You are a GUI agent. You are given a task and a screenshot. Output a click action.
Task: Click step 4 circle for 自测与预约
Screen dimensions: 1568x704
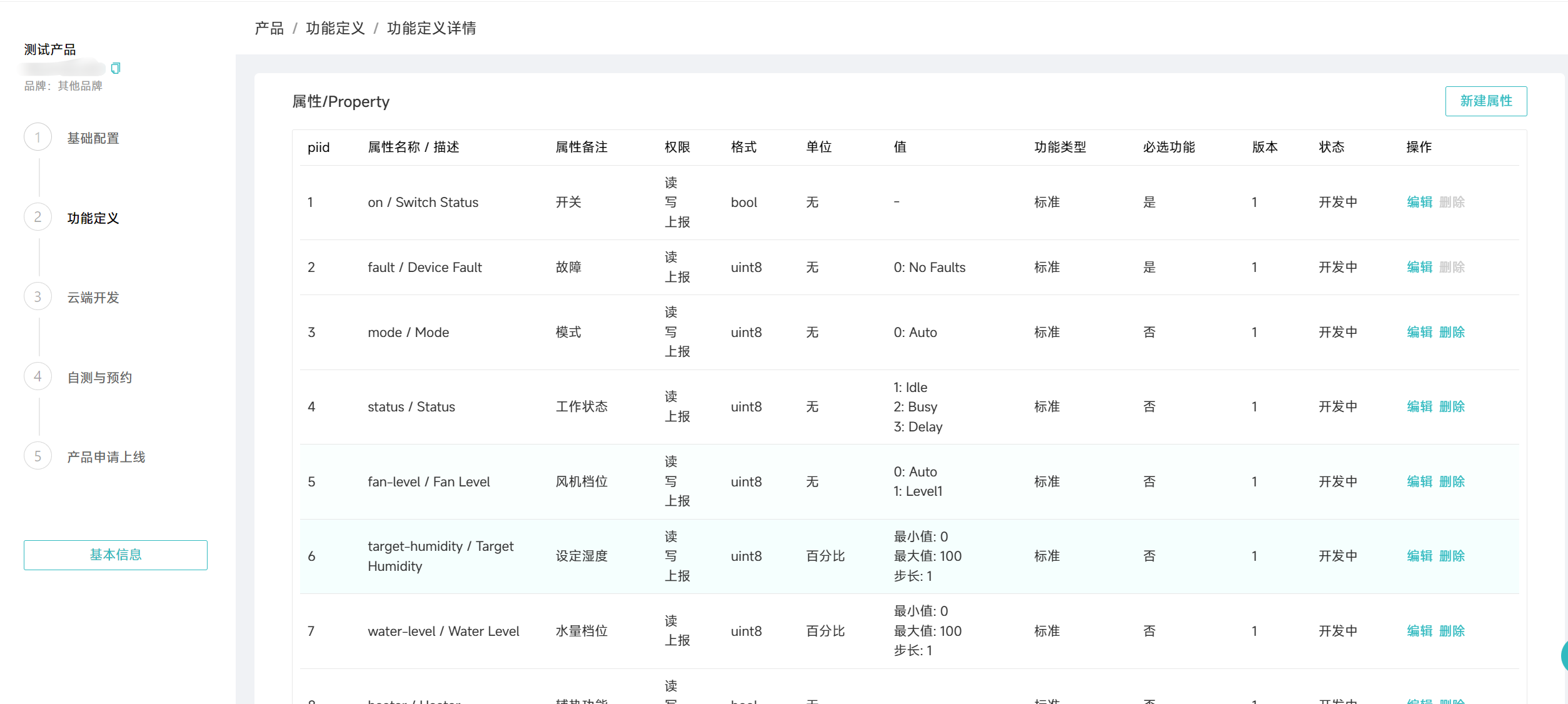(x=38, y=376)
